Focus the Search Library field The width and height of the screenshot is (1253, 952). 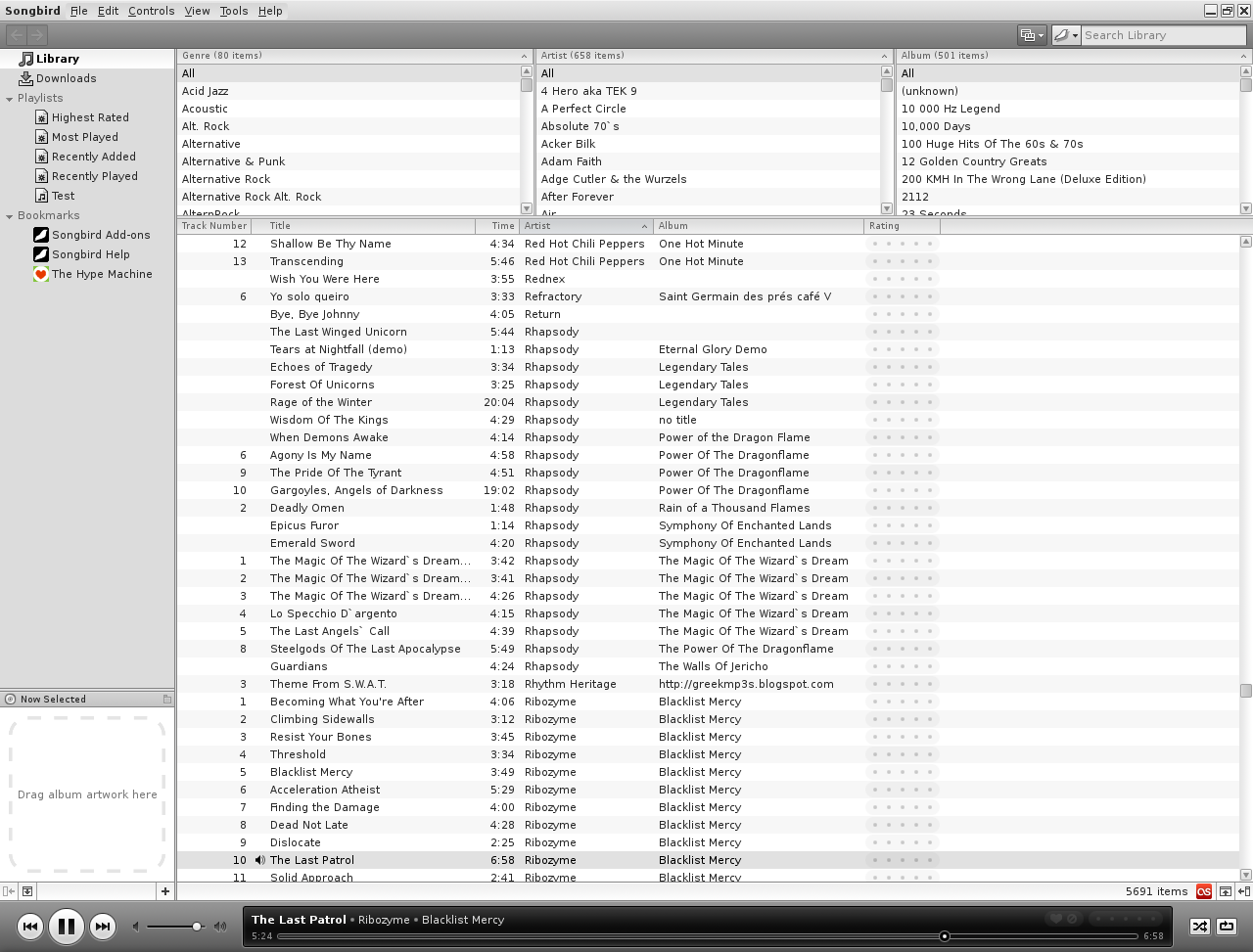pos(1163,35)
